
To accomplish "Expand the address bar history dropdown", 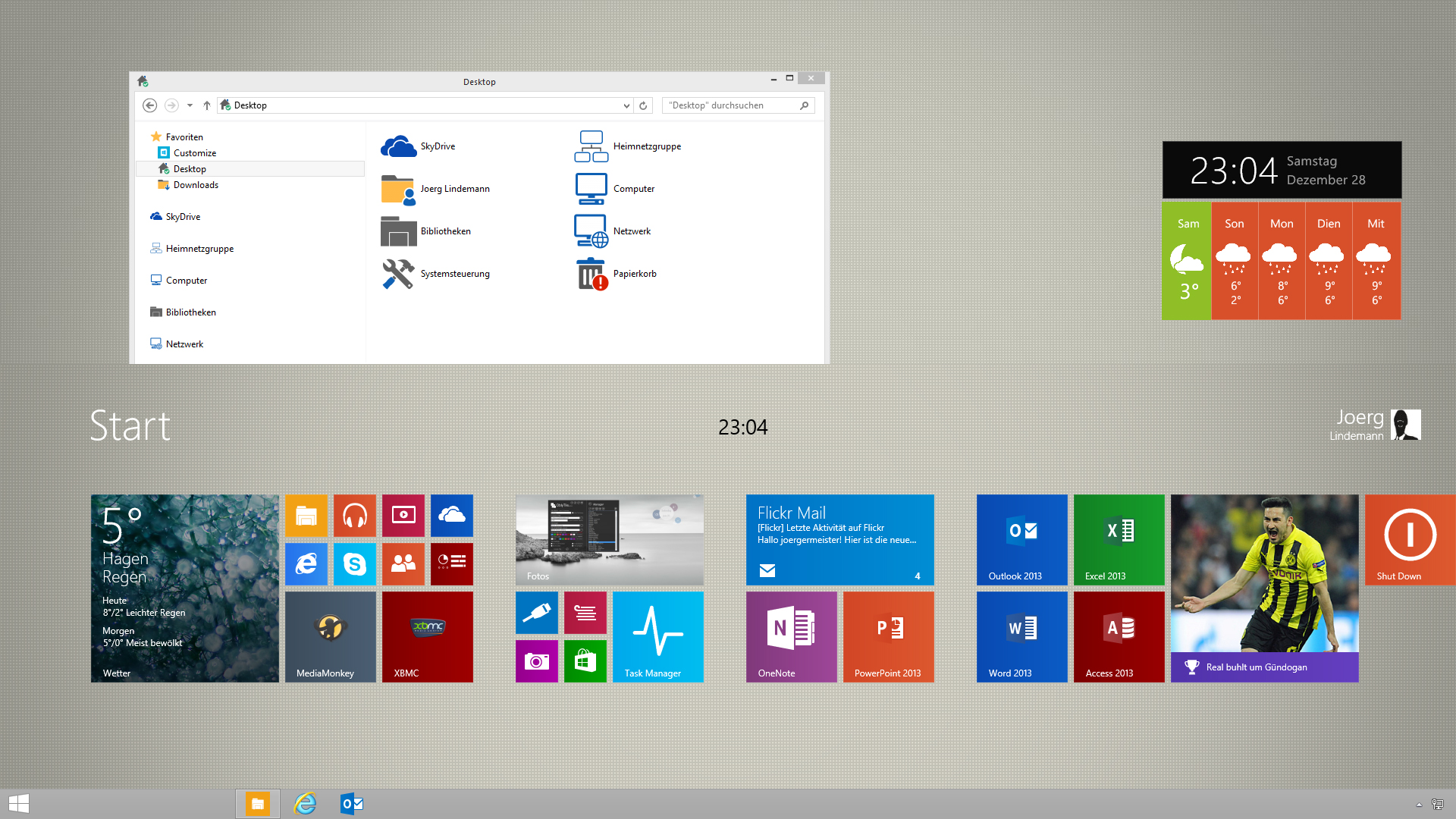I will [626, 105].
